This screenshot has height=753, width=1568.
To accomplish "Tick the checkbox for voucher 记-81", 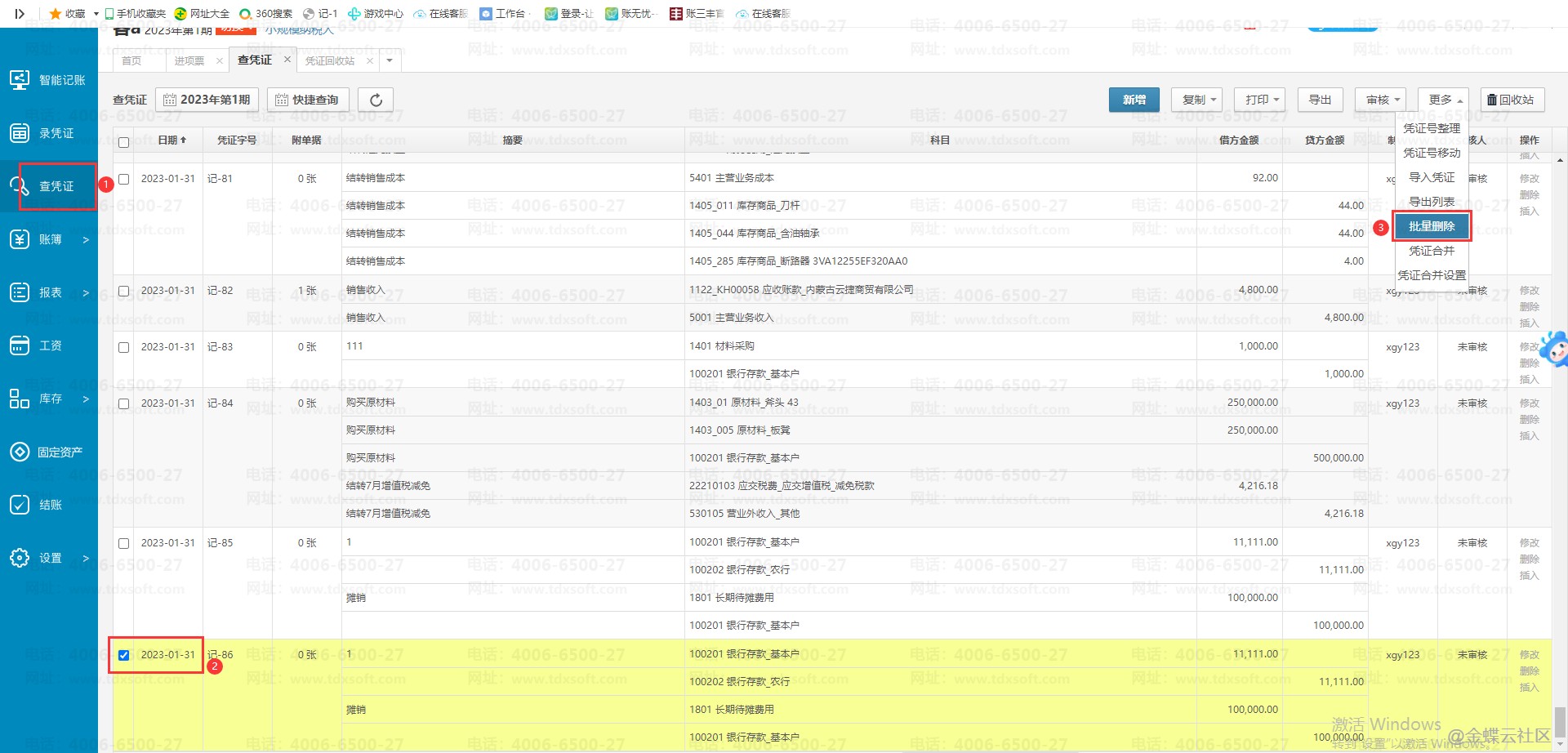I will pos(124,179).
